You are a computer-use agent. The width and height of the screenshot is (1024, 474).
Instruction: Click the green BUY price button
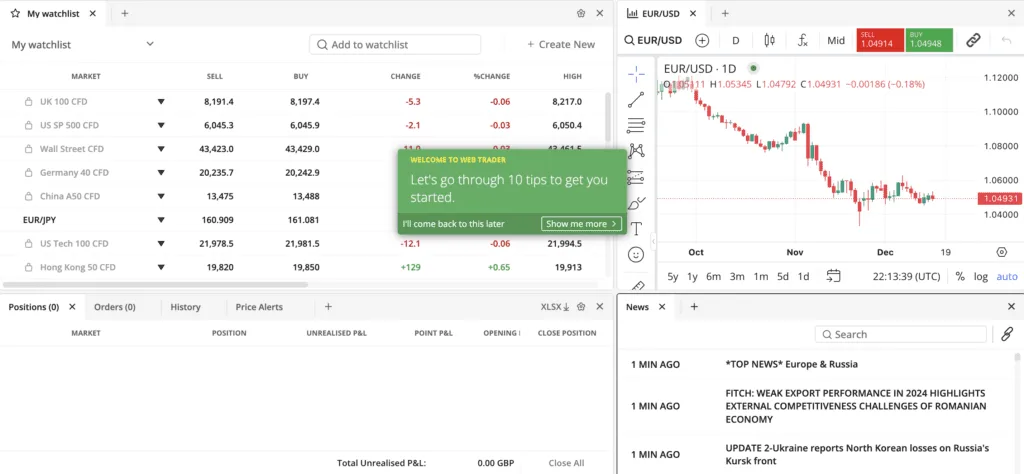pos(929,40)
